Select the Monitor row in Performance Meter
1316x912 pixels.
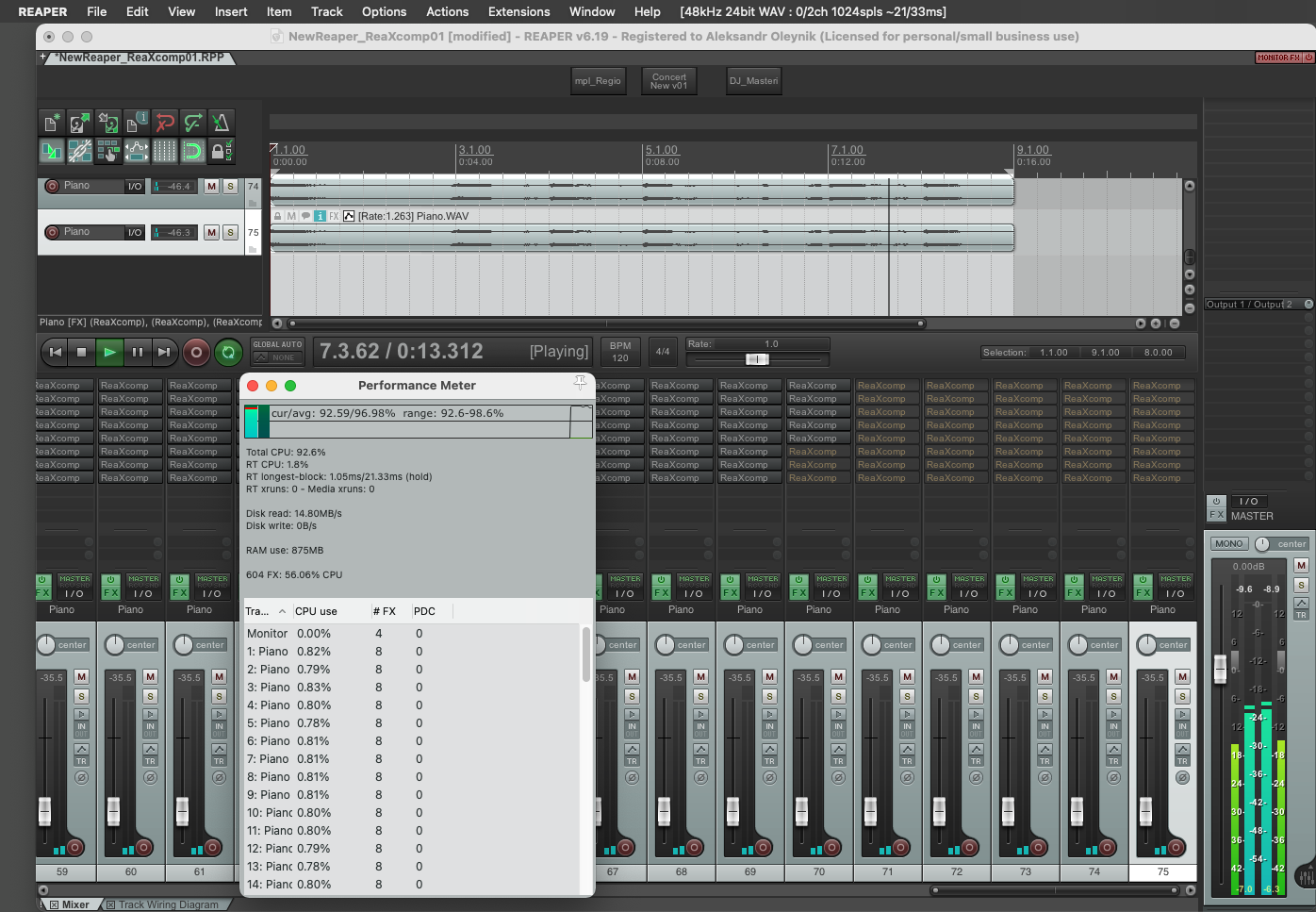(x=412, y=634)
